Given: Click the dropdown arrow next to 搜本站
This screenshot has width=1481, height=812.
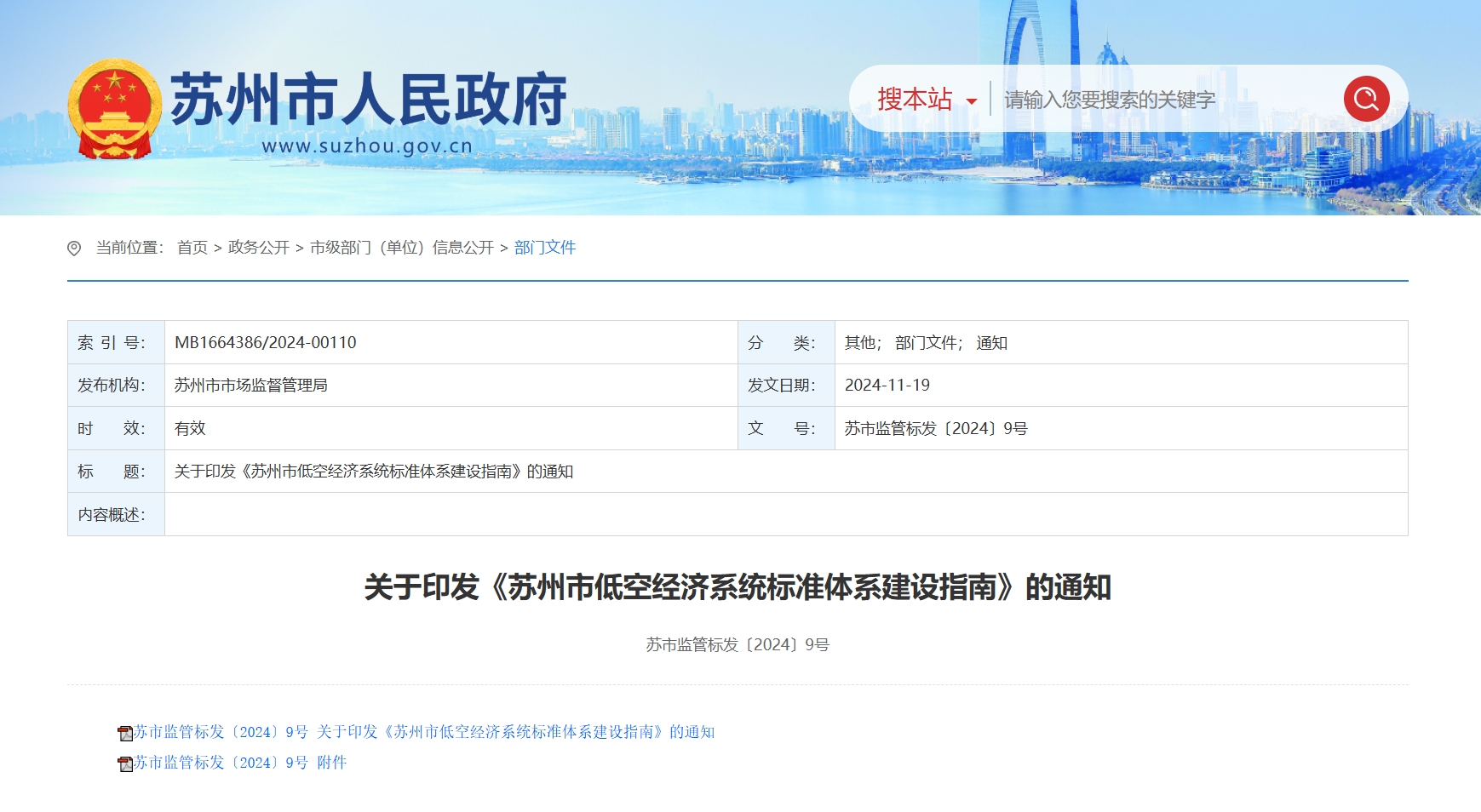Looking at the screenshot, I should click(x=971, y=101).
